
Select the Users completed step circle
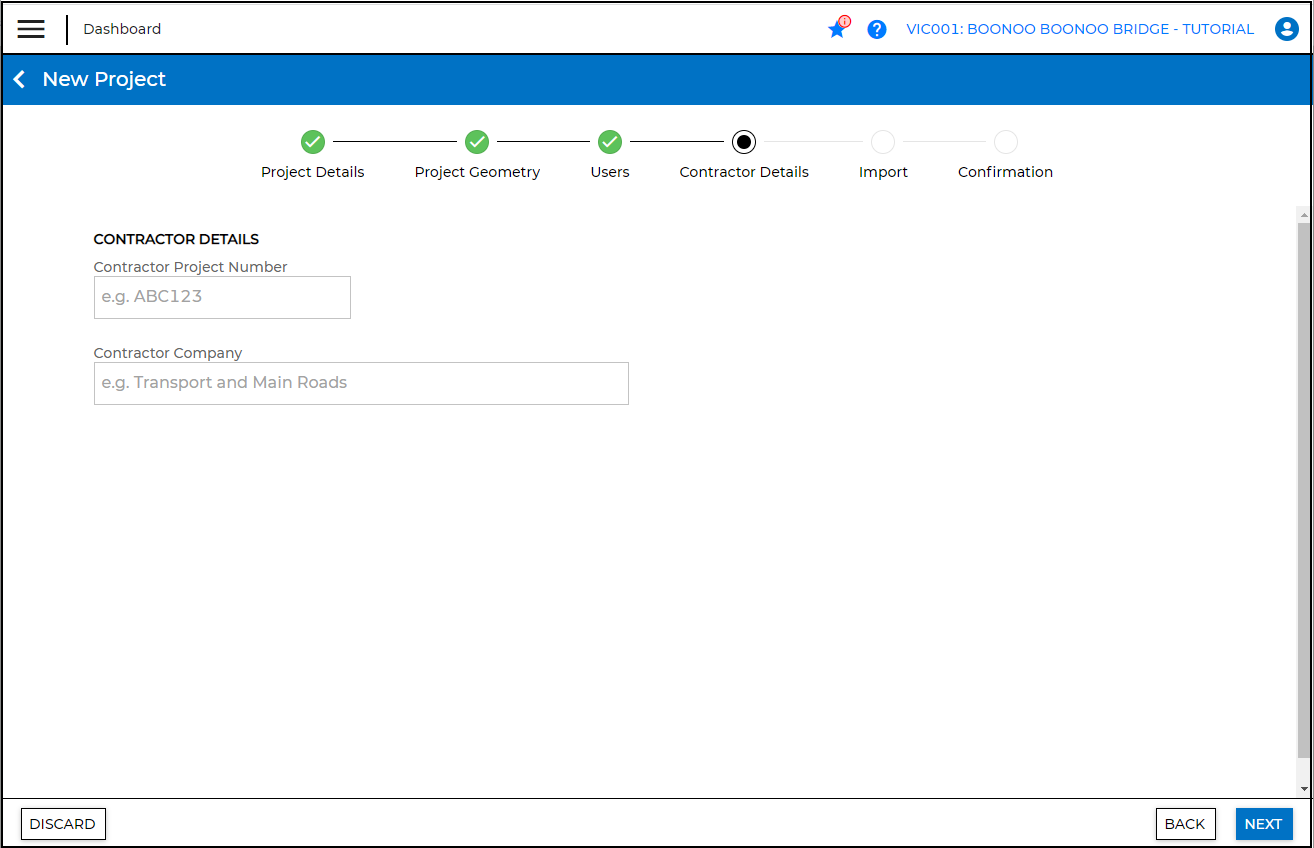tap(610, 142)
